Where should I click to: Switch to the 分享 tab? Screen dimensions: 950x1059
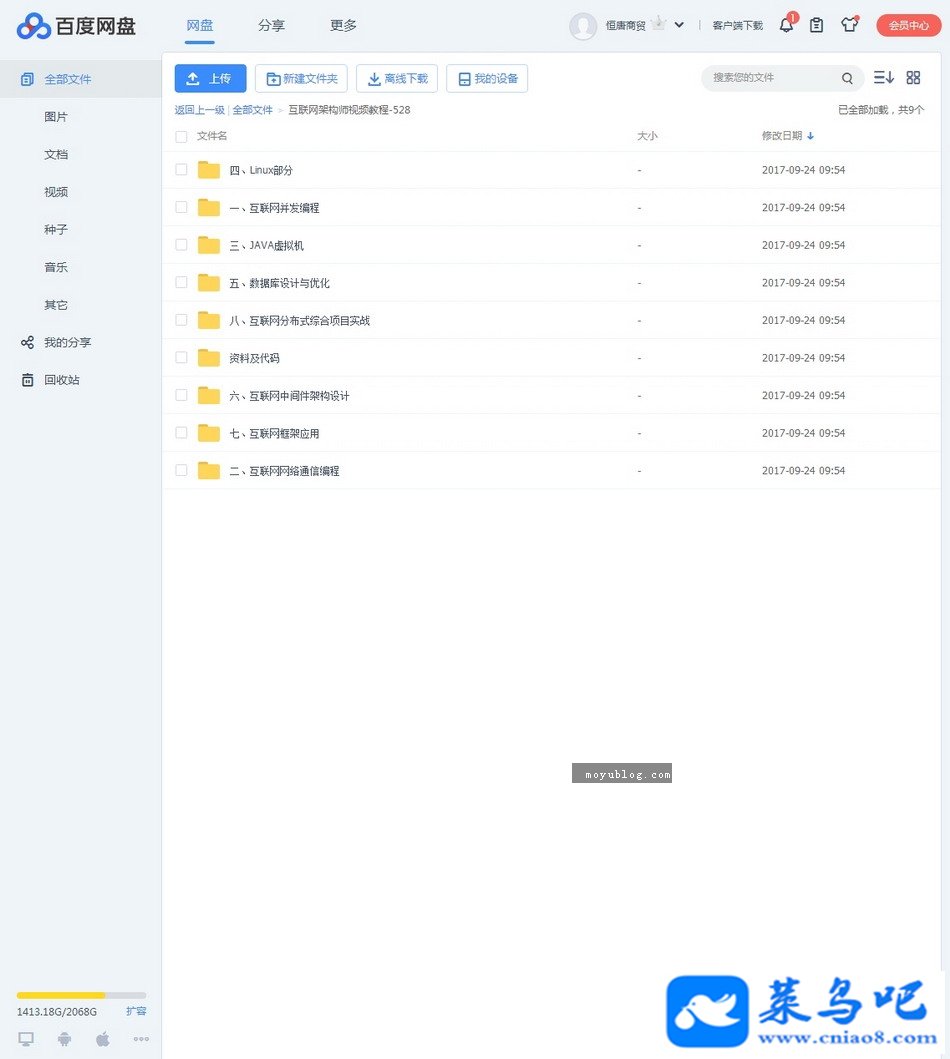pyautogui.click(x=271, y=25)
